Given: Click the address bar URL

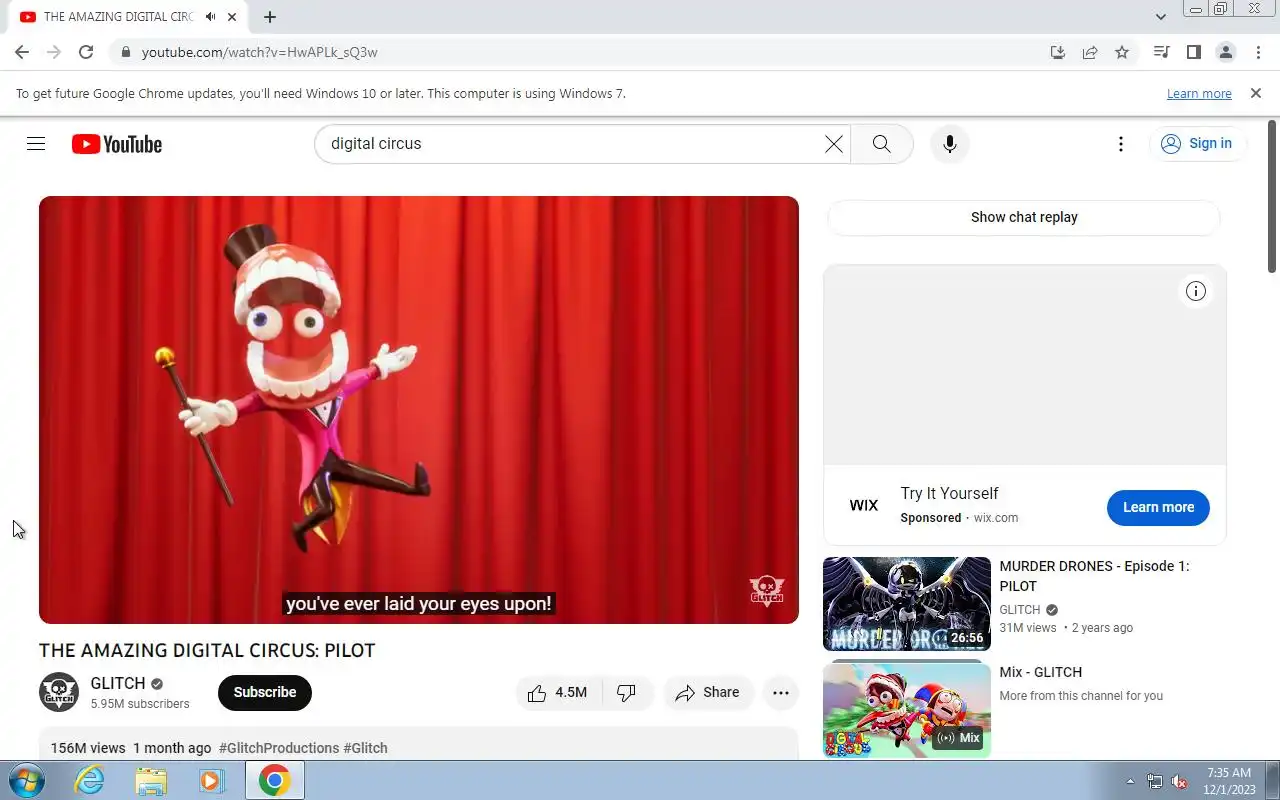Looking at the screenshot, I should click(x=260, y=52).
